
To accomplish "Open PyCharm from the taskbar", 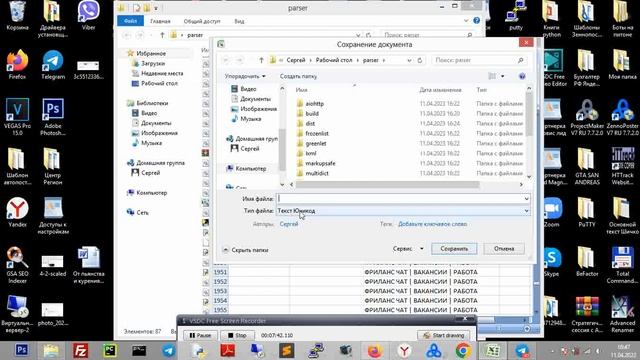I will (x=110, y=351).
